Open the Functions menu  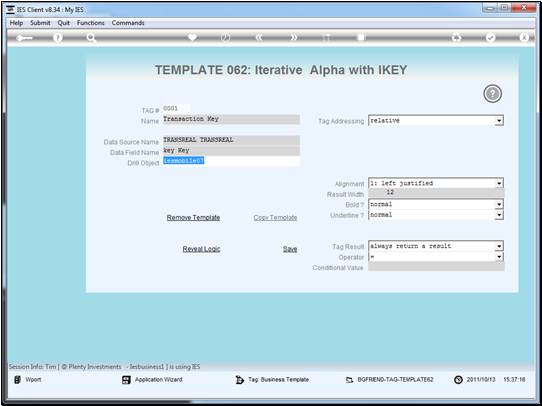[x=91, y=23]
